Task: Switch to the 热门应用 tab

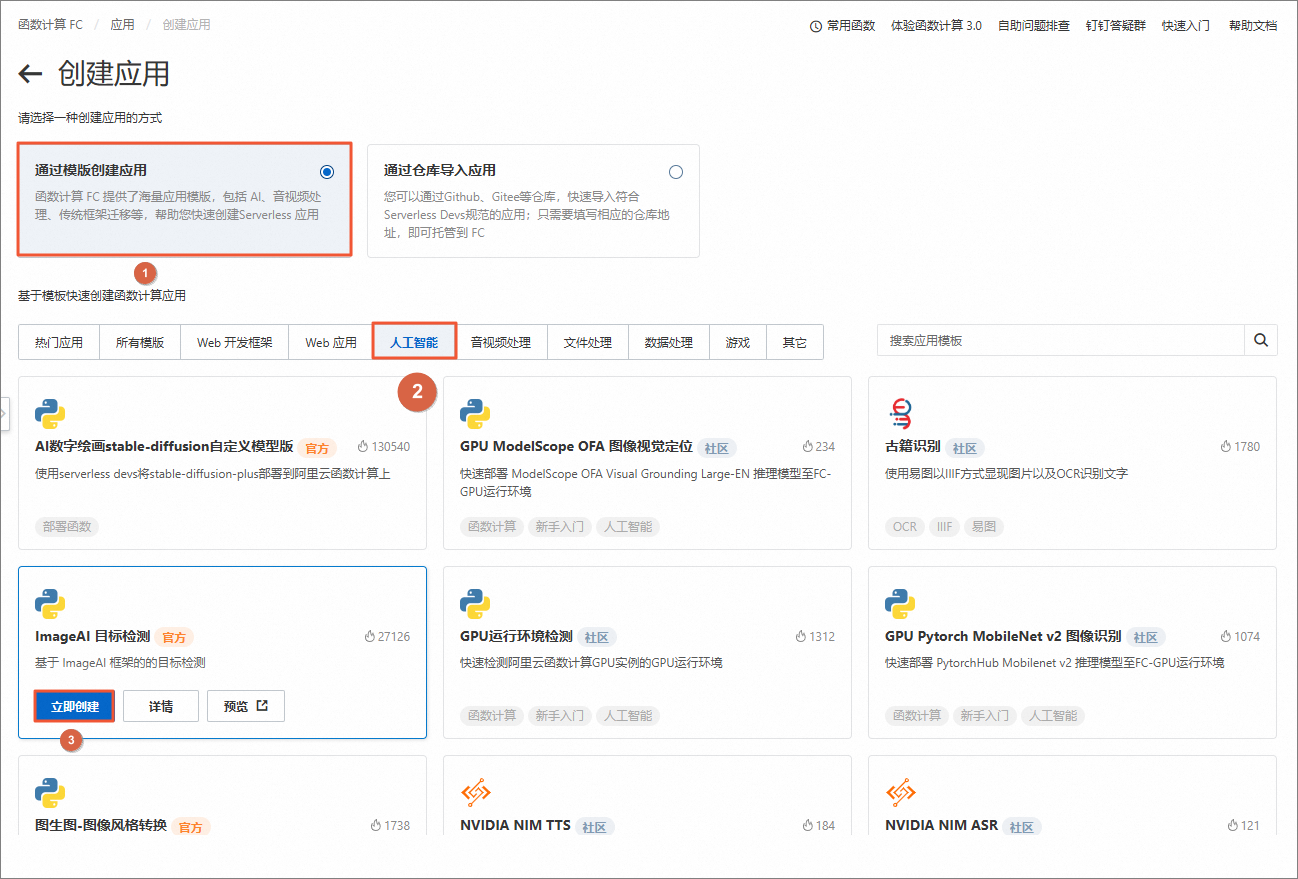Action: click(59, 342)
